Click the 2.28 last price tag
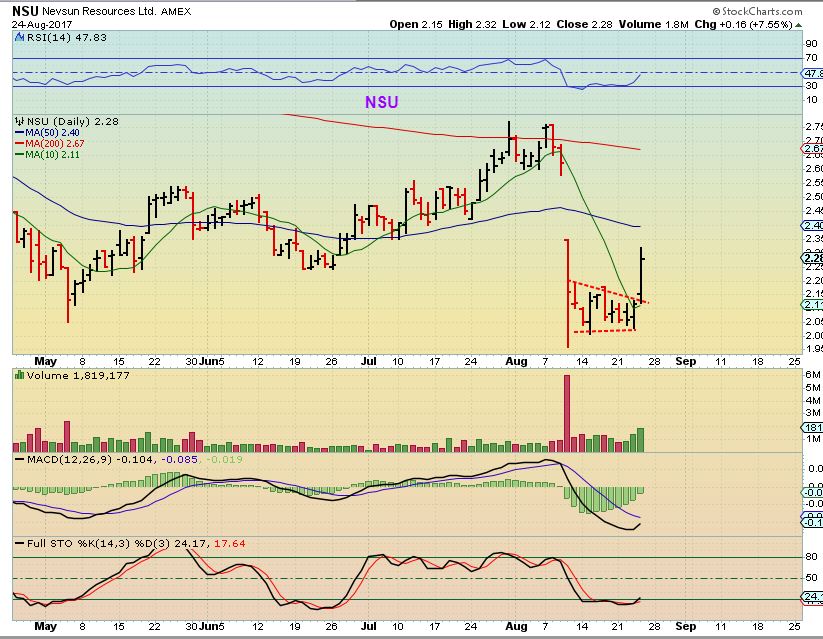Image resolution: width=823 pixels, height=639 pixels. (x=813, y=258)
